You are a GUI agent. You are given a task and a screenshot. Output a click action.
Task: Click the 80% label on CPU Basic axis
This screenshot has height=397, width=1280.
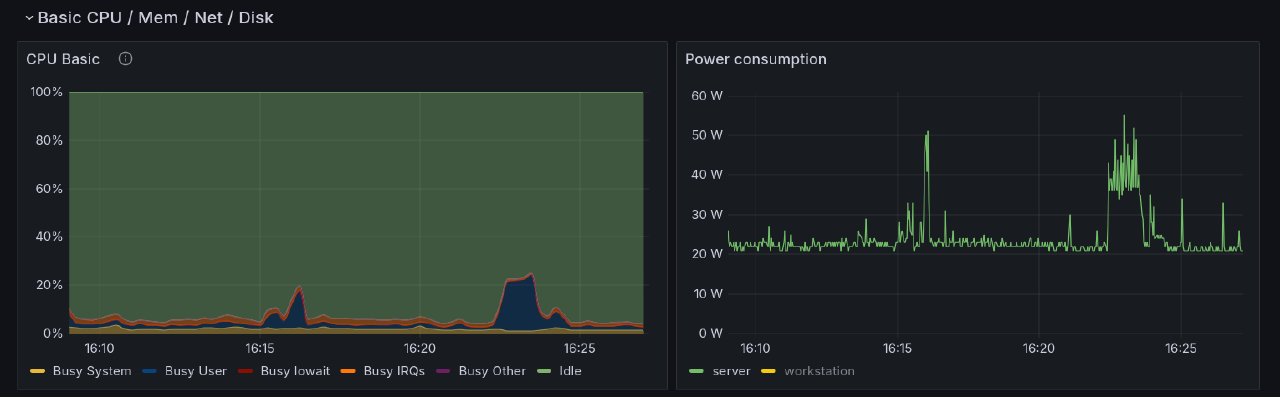tap(49, 140)
